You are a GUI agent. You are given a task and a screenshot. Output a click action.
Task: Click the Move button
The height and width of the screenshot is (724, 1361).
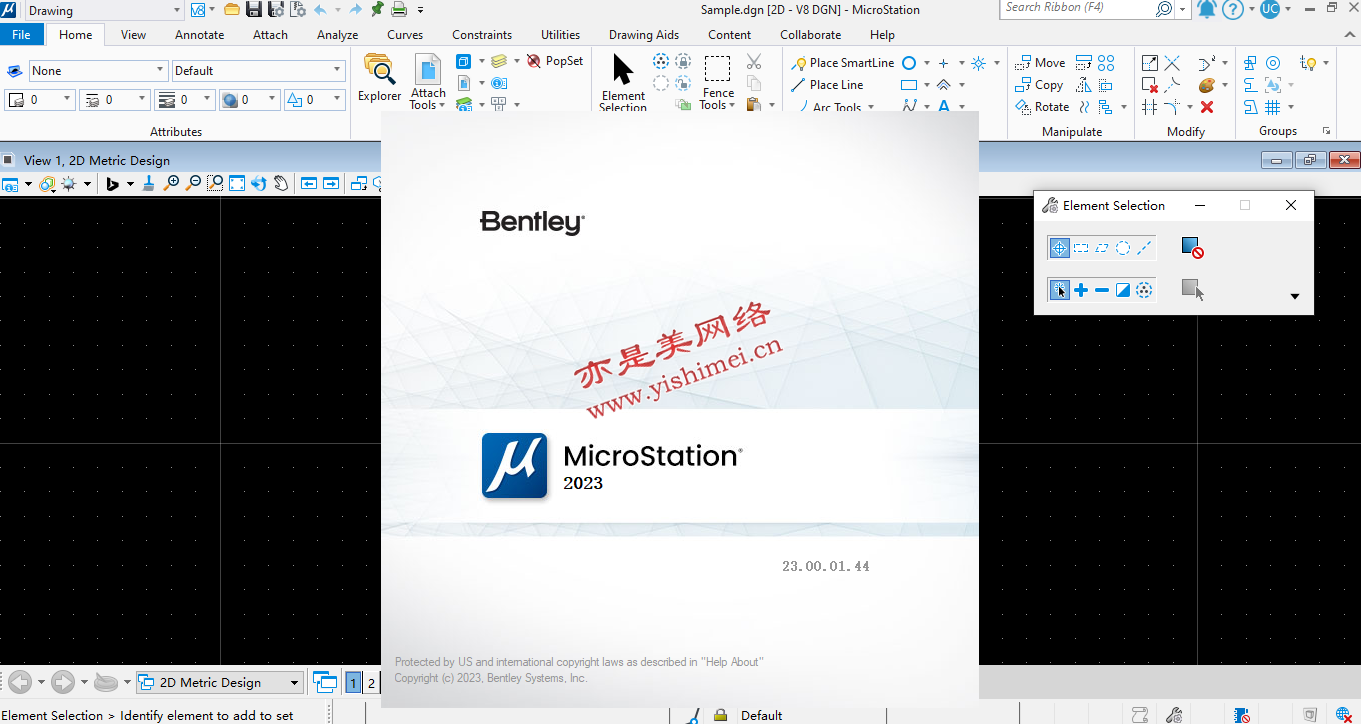[x=1040, y=63]
